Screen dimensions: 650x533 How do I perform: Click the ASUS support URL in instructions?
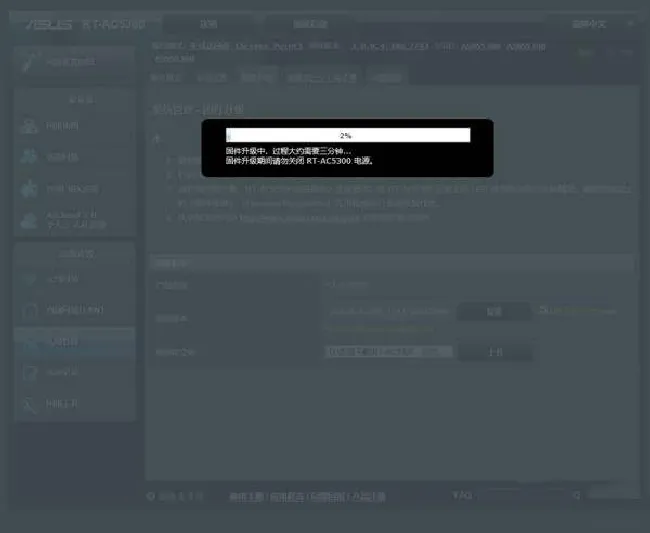coord(299,218)
